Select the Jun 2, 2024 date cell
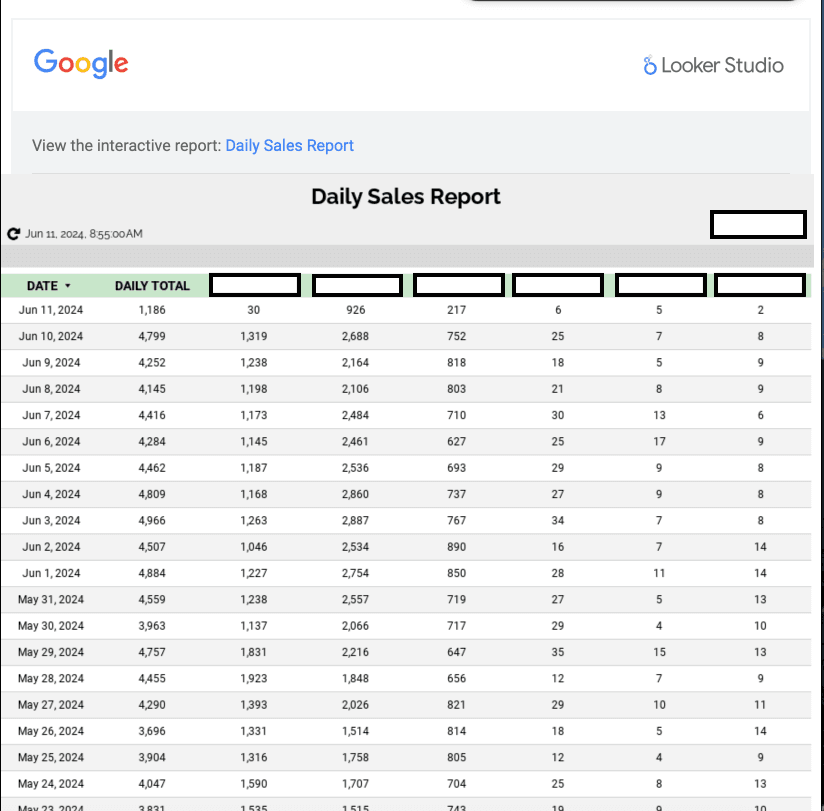This screenshot has width=824, height=811. [x=51, y=547]
